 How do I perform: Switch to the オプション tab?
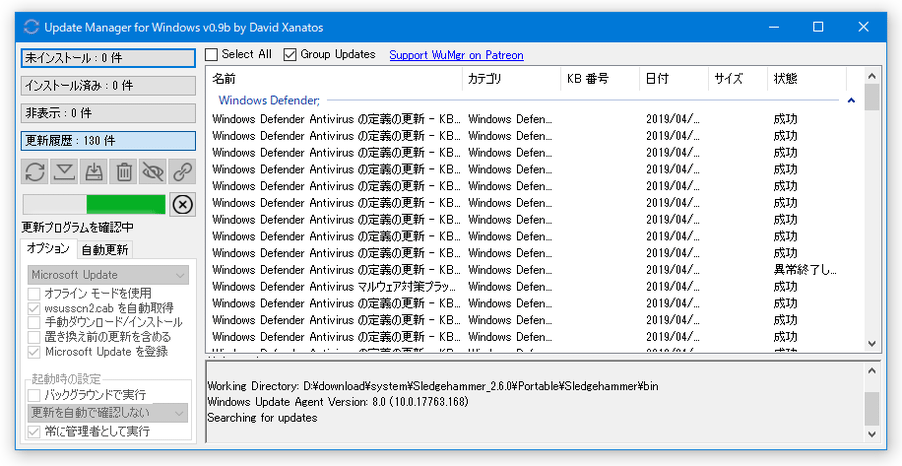pyautogui.click(x=48, y=249)
